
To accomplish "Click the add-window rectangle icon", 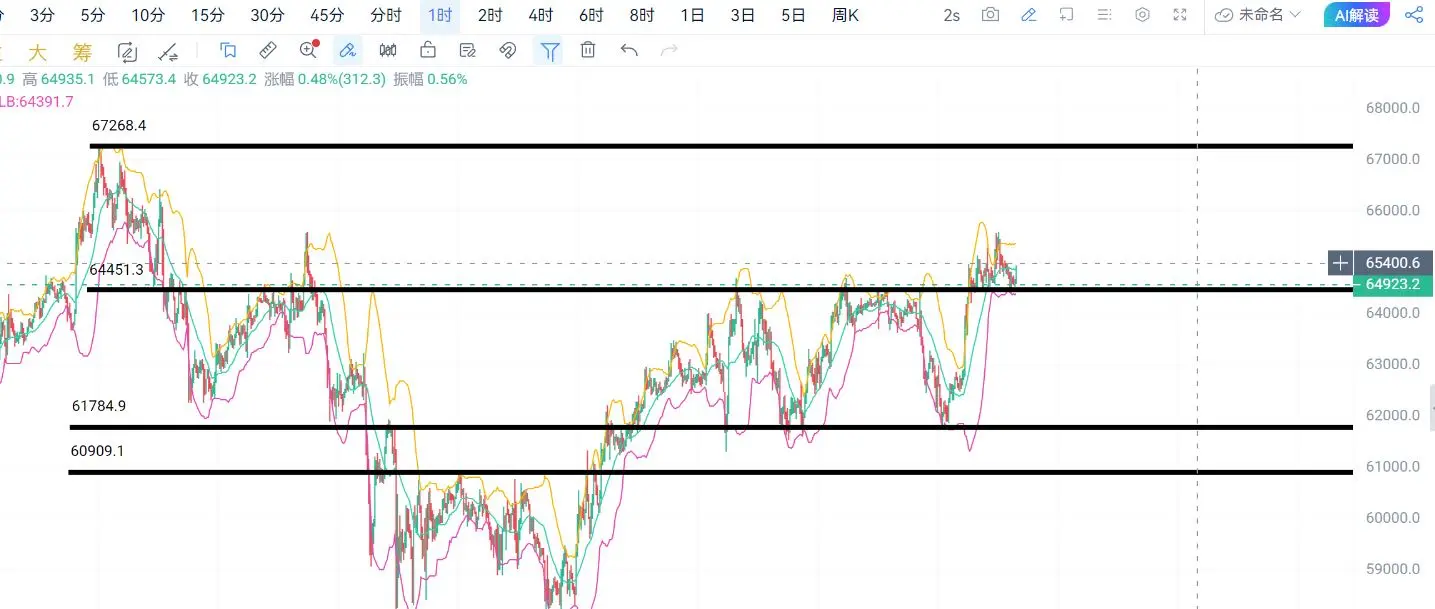I will [x=1067, y=15].
